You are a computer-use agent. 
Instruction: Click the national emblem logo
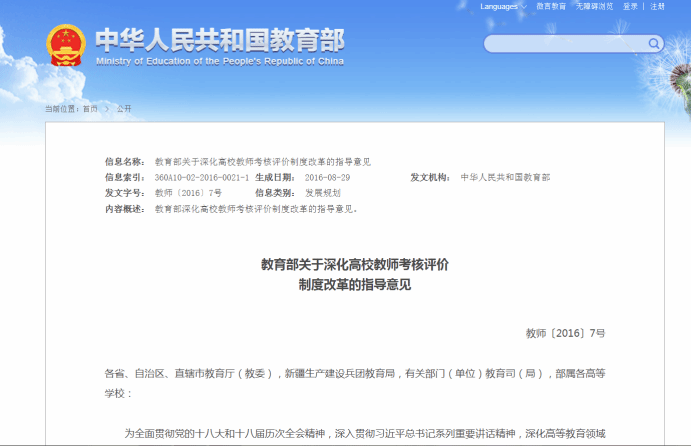click(66, 45)
